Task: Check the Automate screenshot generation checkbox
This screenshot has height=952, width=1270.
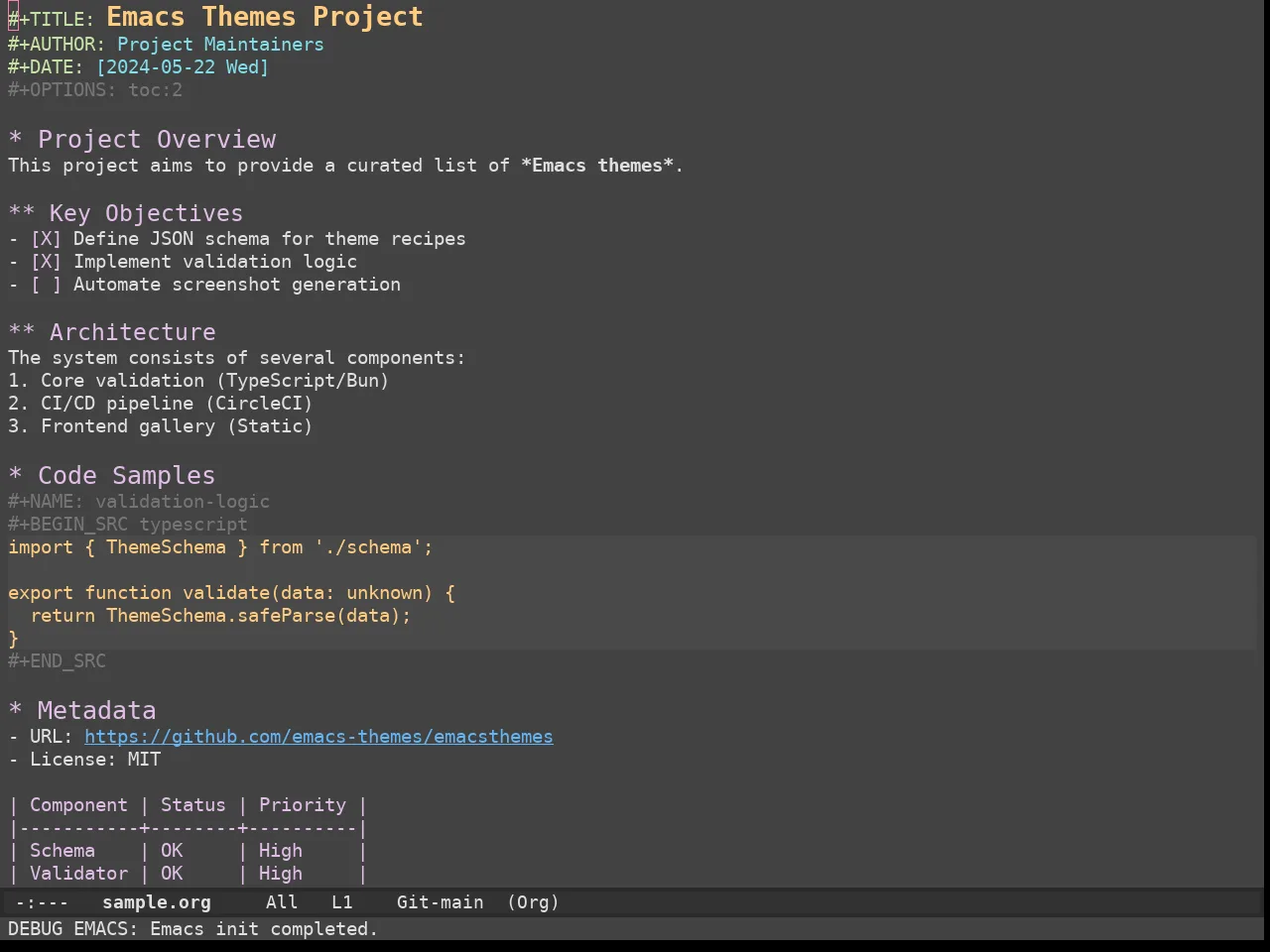Action: click(46, 285)
